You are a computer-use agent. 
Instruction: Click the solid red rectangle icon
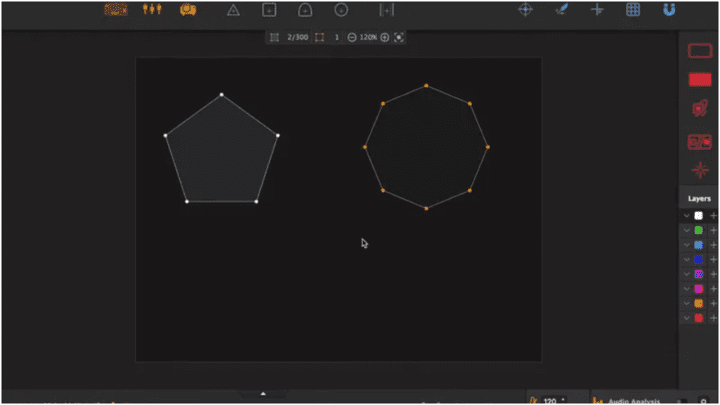700,80
